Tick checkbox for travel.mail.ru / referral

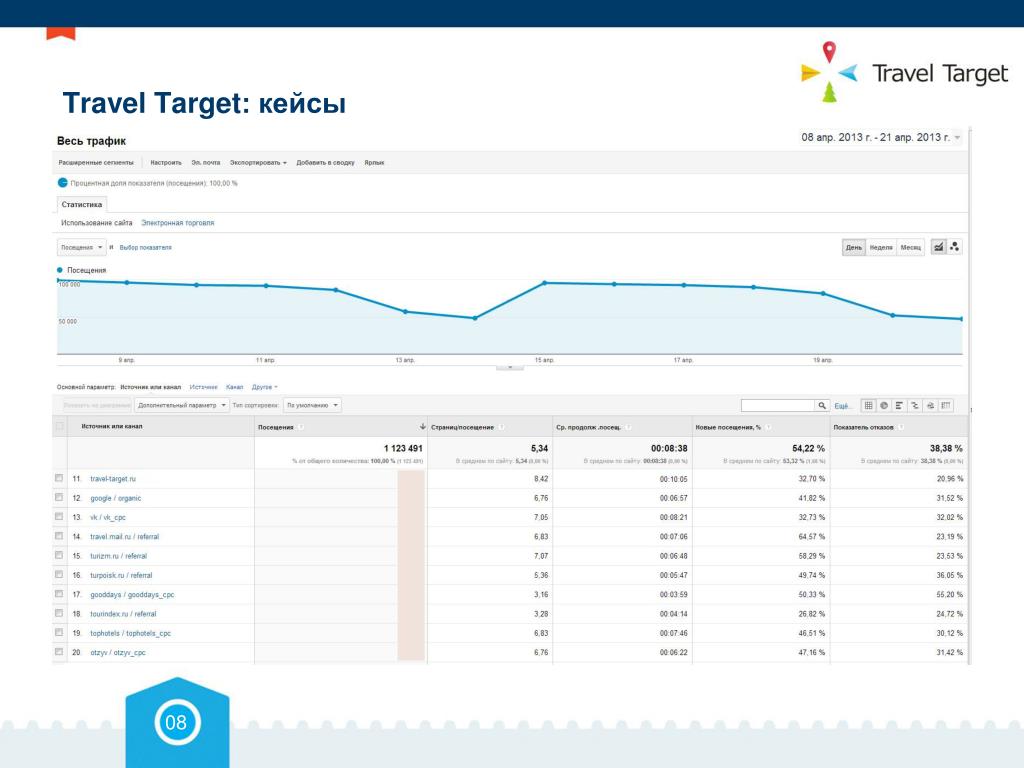pyautogui.click(x=59, y=536)
